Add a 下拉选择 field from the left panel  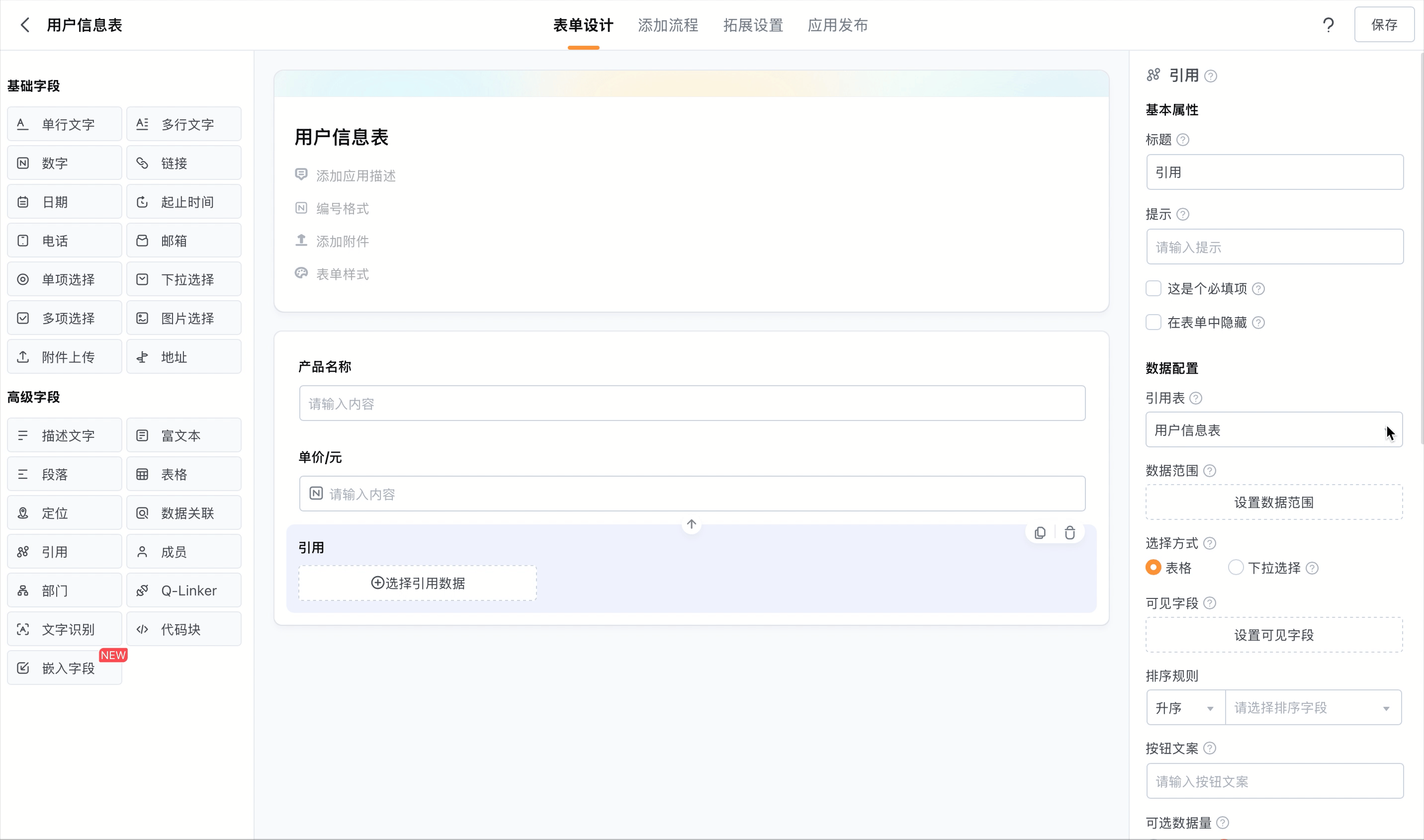point(184,279)
